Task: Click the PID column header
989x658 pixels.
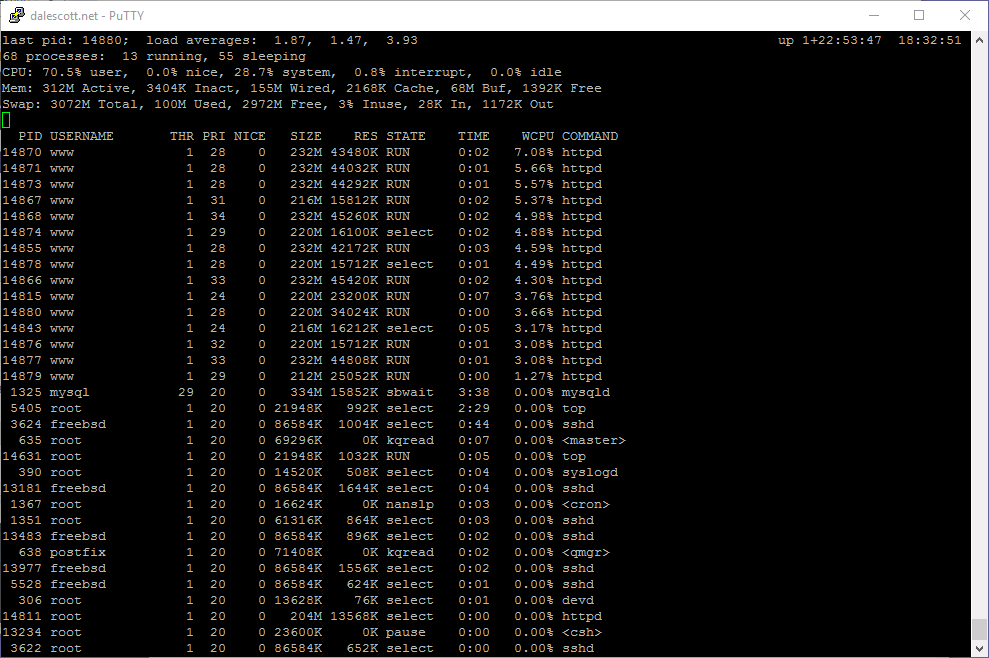Action: pyautogui.click(x=30, y=136)
